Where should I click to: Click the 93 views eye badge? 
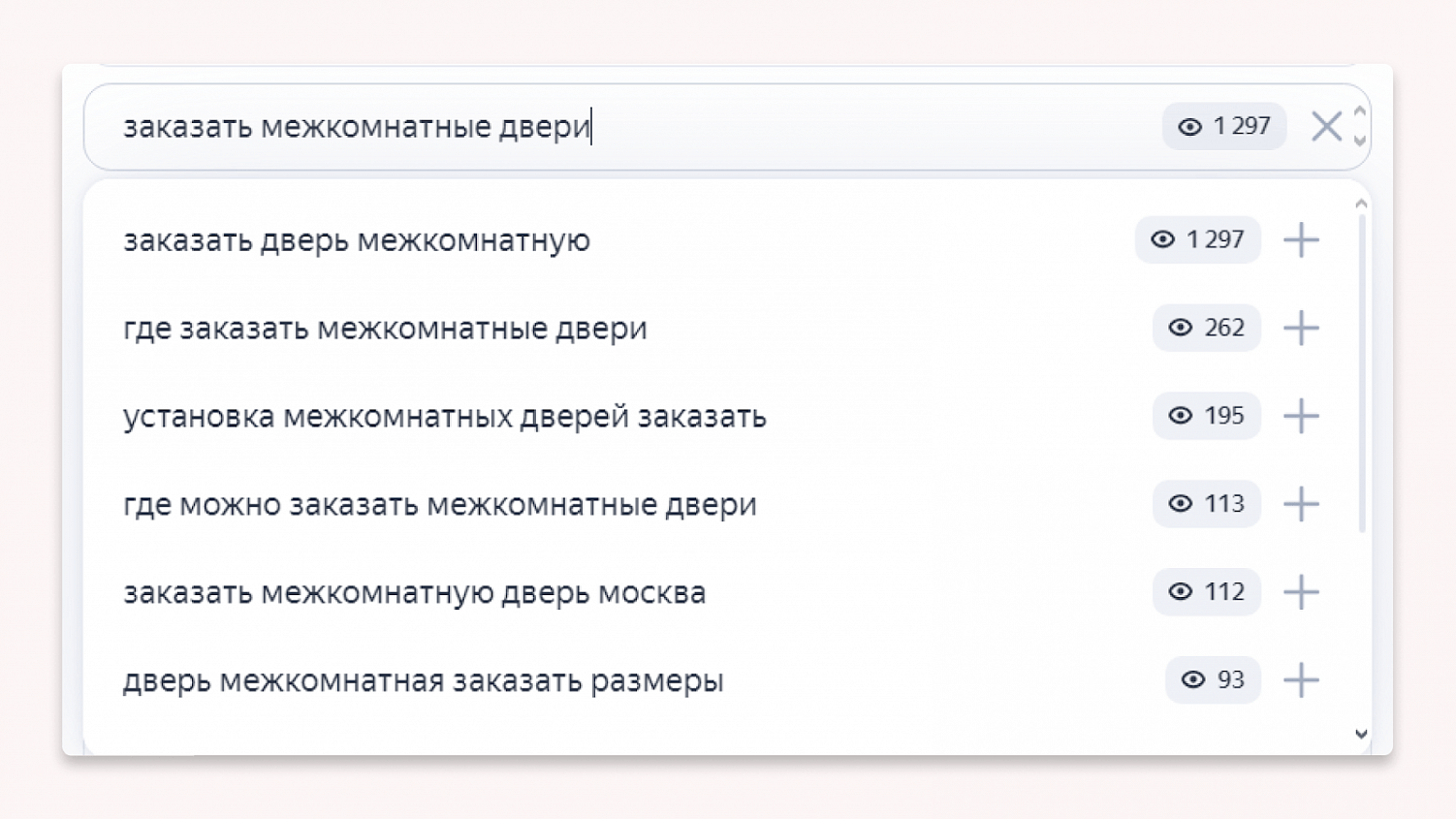point(1213,679)
